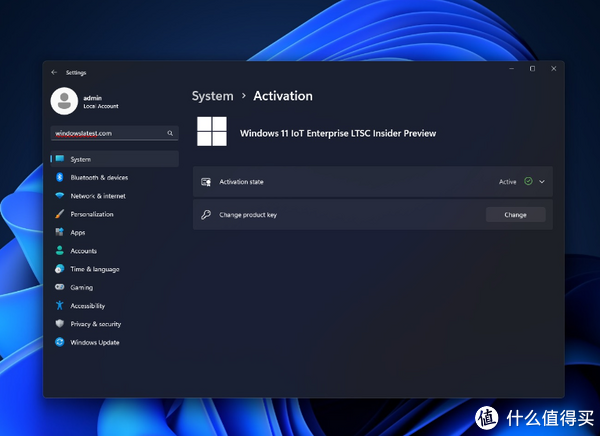Expand the Activation state chevron

click(542, 181)
